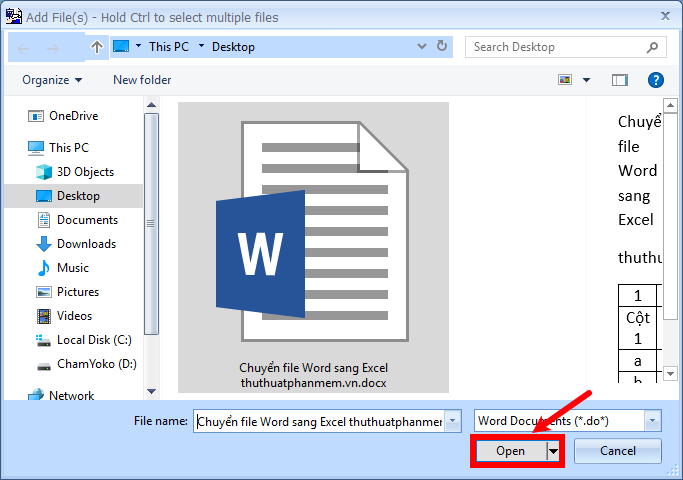This screenshot has width=683, height=480.
Task: Click the Documents icon in sidebar
Action: tap(44, 220)
